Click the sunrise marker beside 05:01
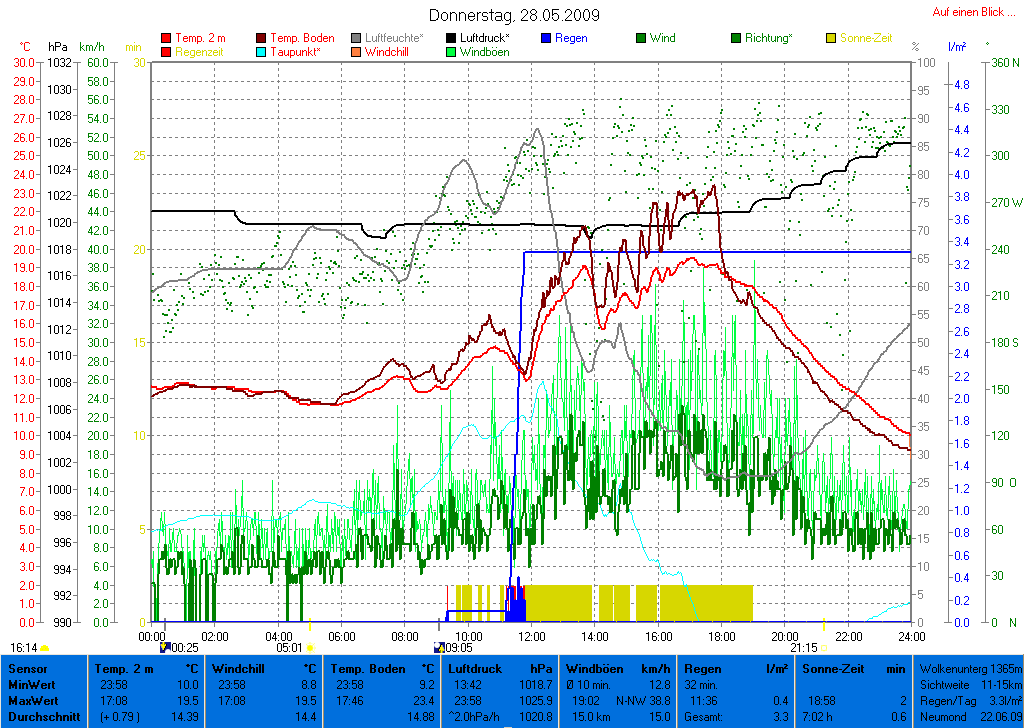Image resolution: width=1024 pixels, height=728 pixels. click(310, 647)
